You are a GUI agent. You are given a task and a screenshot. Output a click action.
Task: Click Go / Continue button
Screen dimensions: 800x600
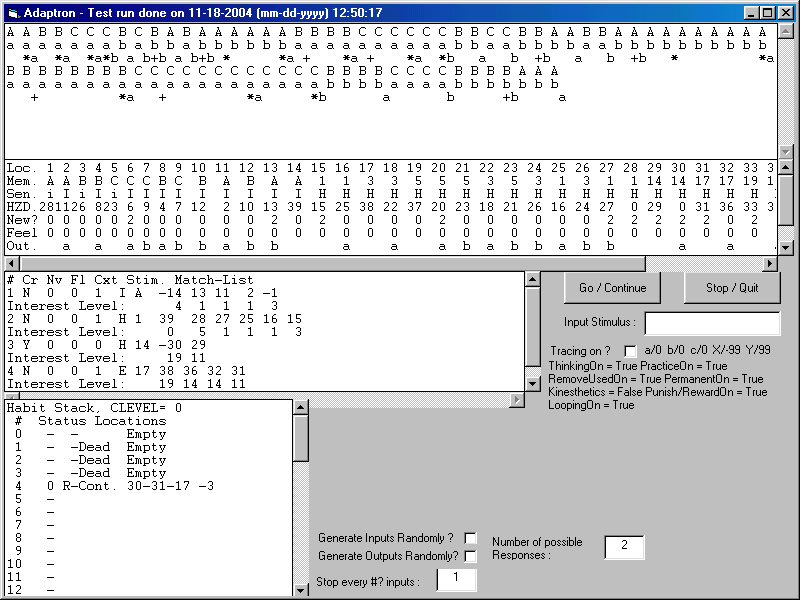(x=612, y=288)
